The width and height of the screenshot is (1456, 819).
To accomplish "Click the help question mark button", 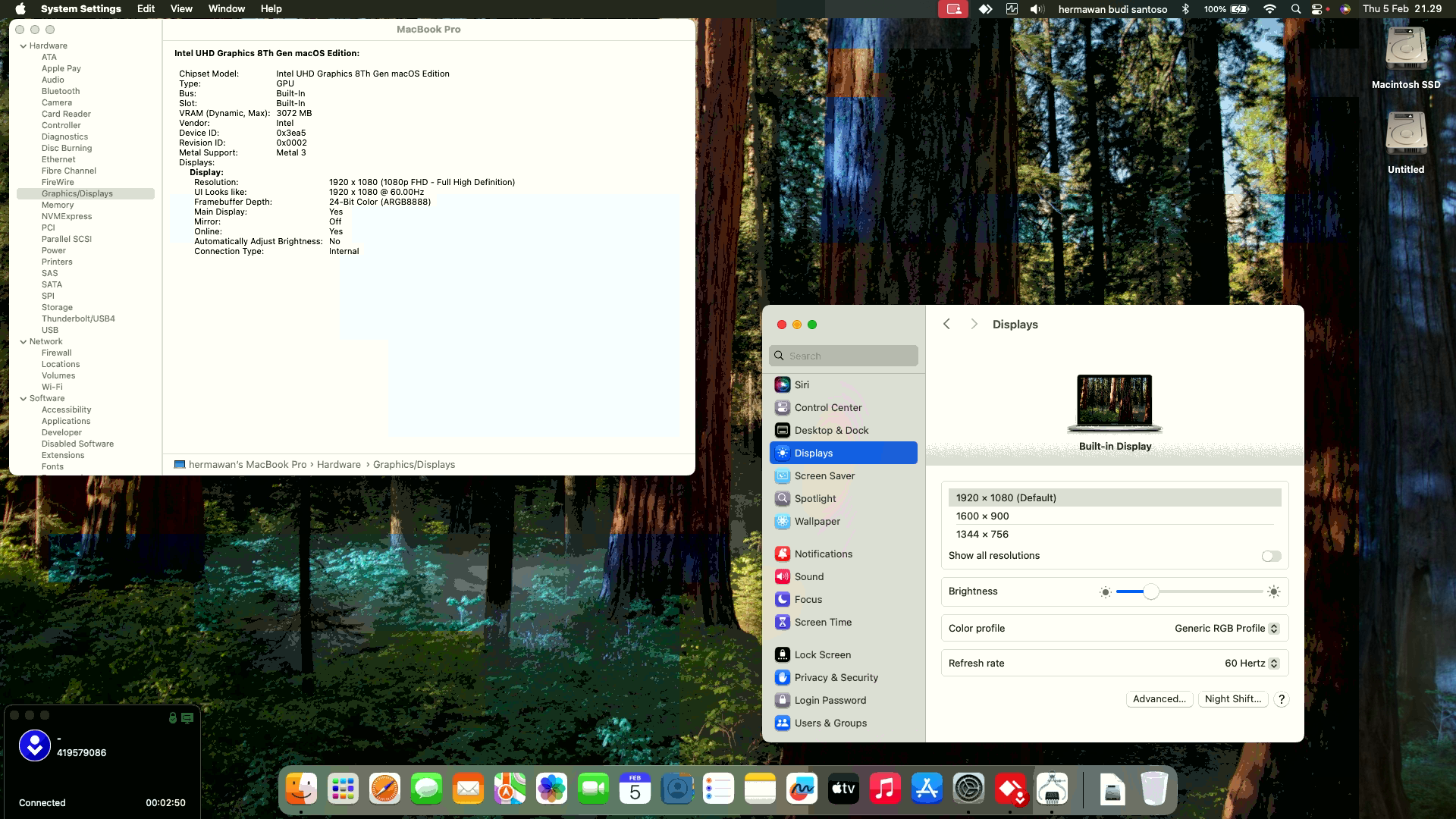I will pyautogui.click(x=1282, y=699).
